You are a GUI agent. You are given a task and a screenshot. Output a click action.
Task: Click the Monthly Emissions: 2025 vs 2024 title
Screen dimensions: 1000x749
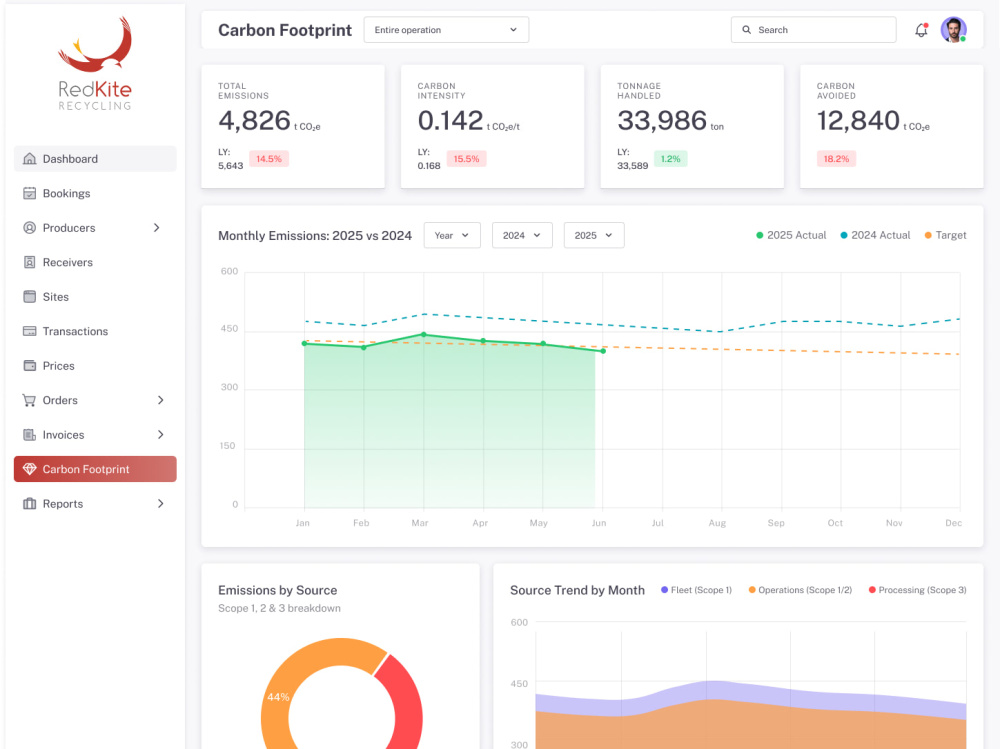tap(315, 235)
